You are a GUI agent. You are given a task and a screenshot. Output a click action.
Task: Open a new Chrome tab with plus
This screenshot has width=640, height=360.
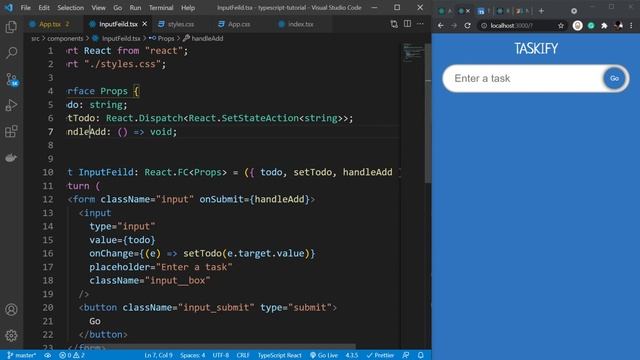click(541, 11)
